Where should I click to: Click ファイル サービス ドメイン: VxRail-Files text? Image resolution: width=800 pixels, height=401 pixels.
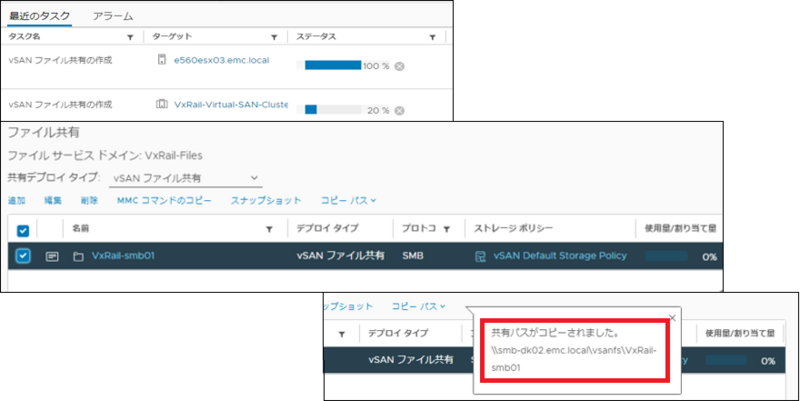105,155
